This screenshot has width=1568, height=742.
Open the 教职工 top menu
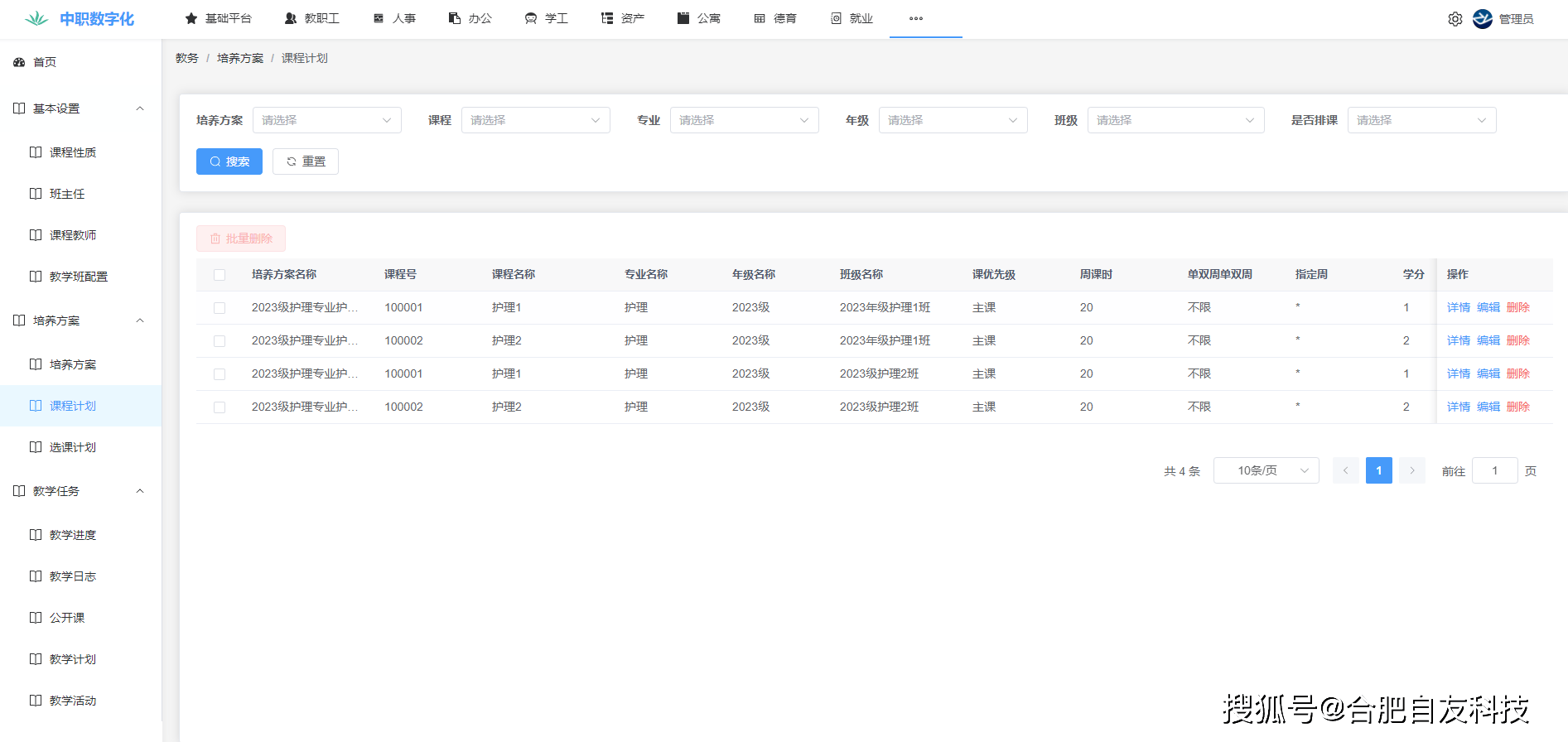[x=312, y=18]
